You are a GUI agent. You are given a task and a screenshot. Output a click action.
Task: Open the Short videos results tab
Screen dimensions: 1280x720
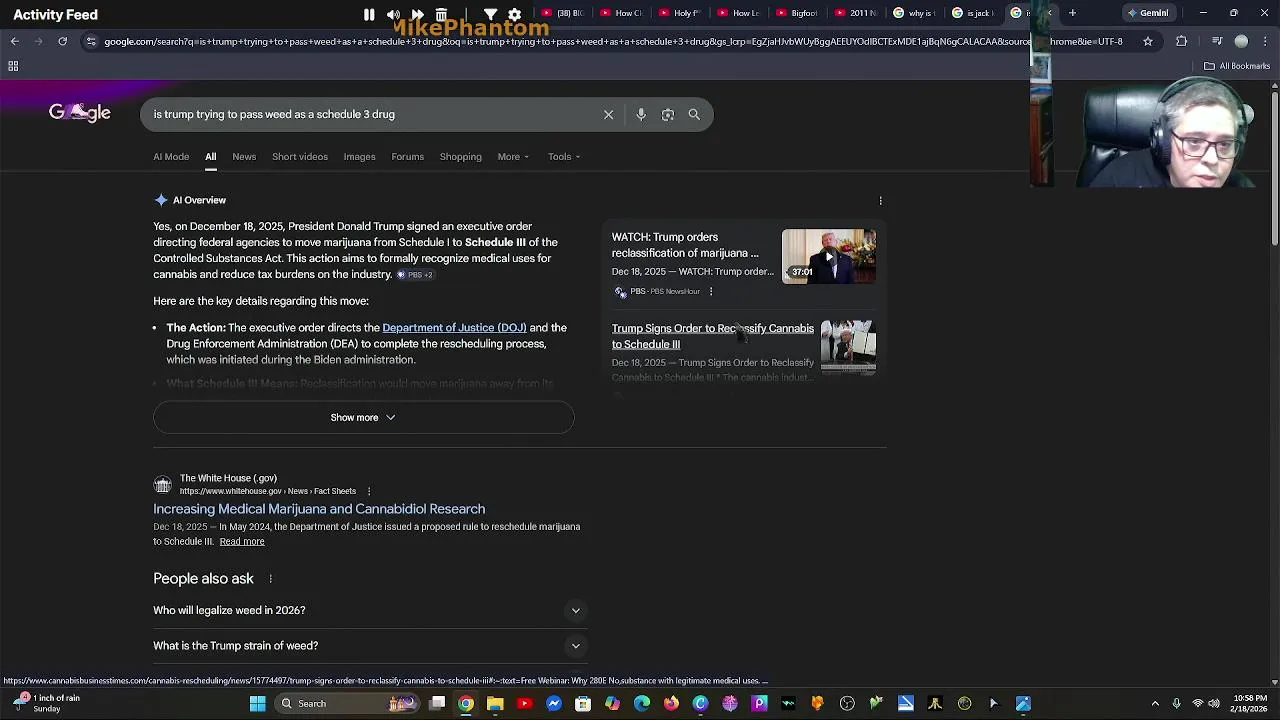coord(300,157)
